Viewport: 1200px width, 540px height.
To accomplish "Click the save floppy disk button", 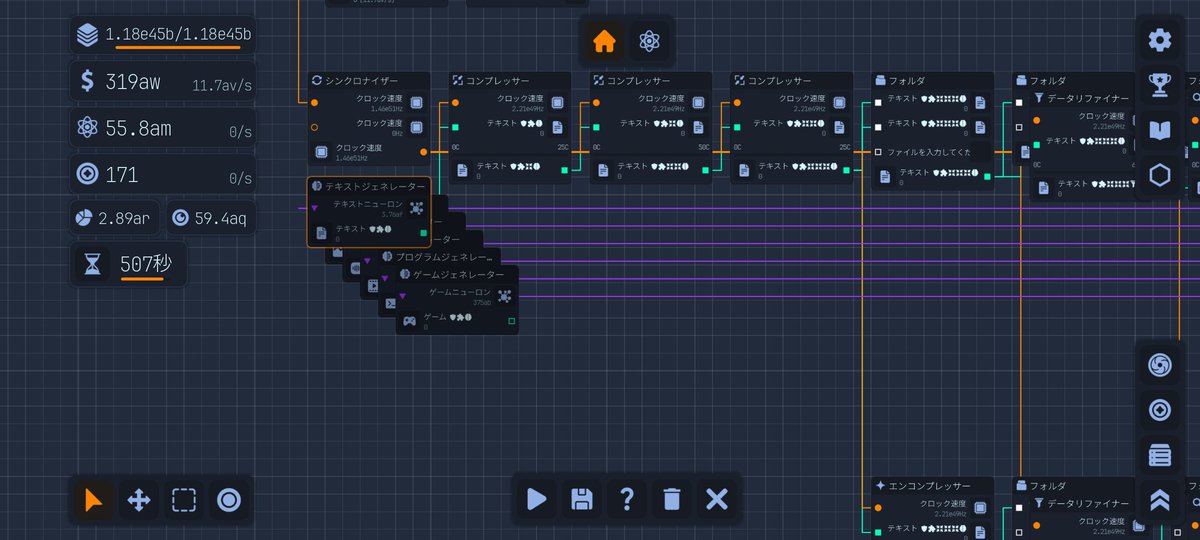I will click(582, 498).
